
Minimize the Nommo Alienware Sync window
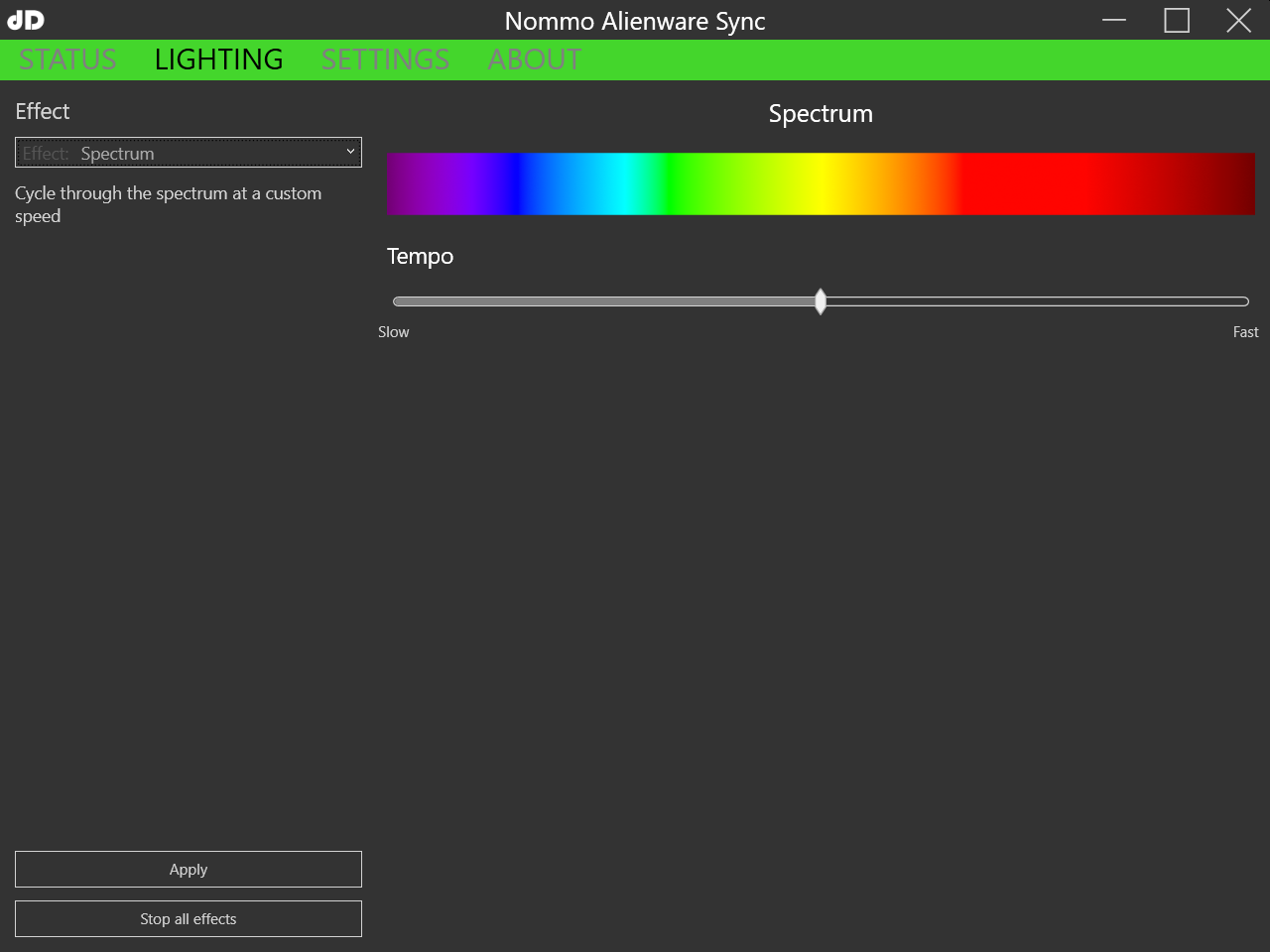click(1113, 20)
